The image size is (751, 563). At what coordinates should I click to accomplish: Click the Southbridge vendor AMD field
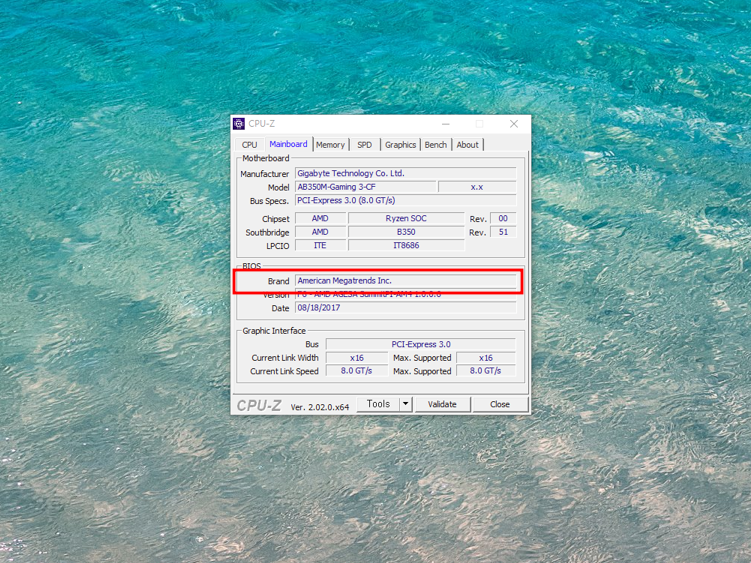(320, 232)
